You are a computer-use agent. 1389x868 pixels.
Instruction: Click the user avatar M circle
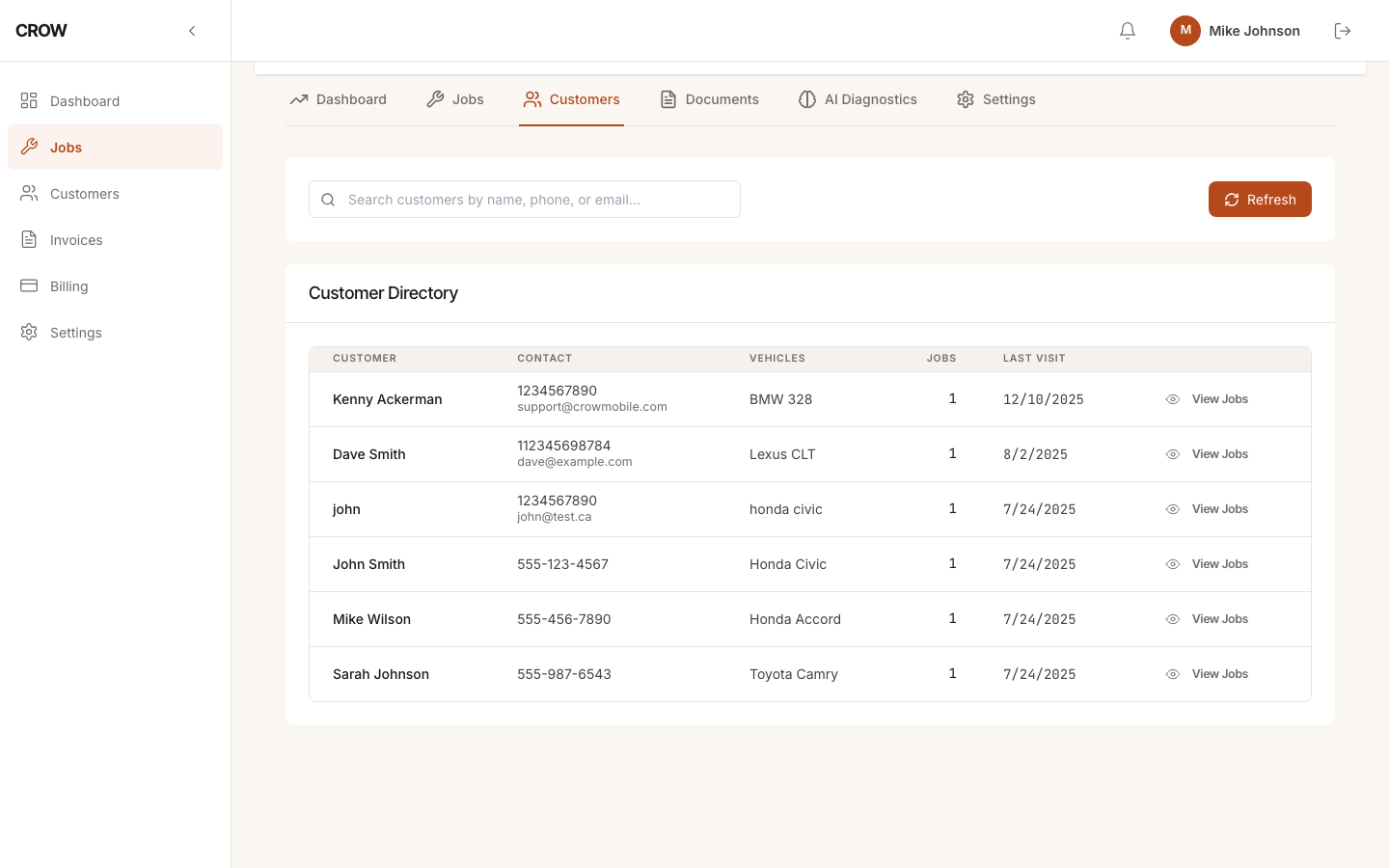pos(1185,31)
